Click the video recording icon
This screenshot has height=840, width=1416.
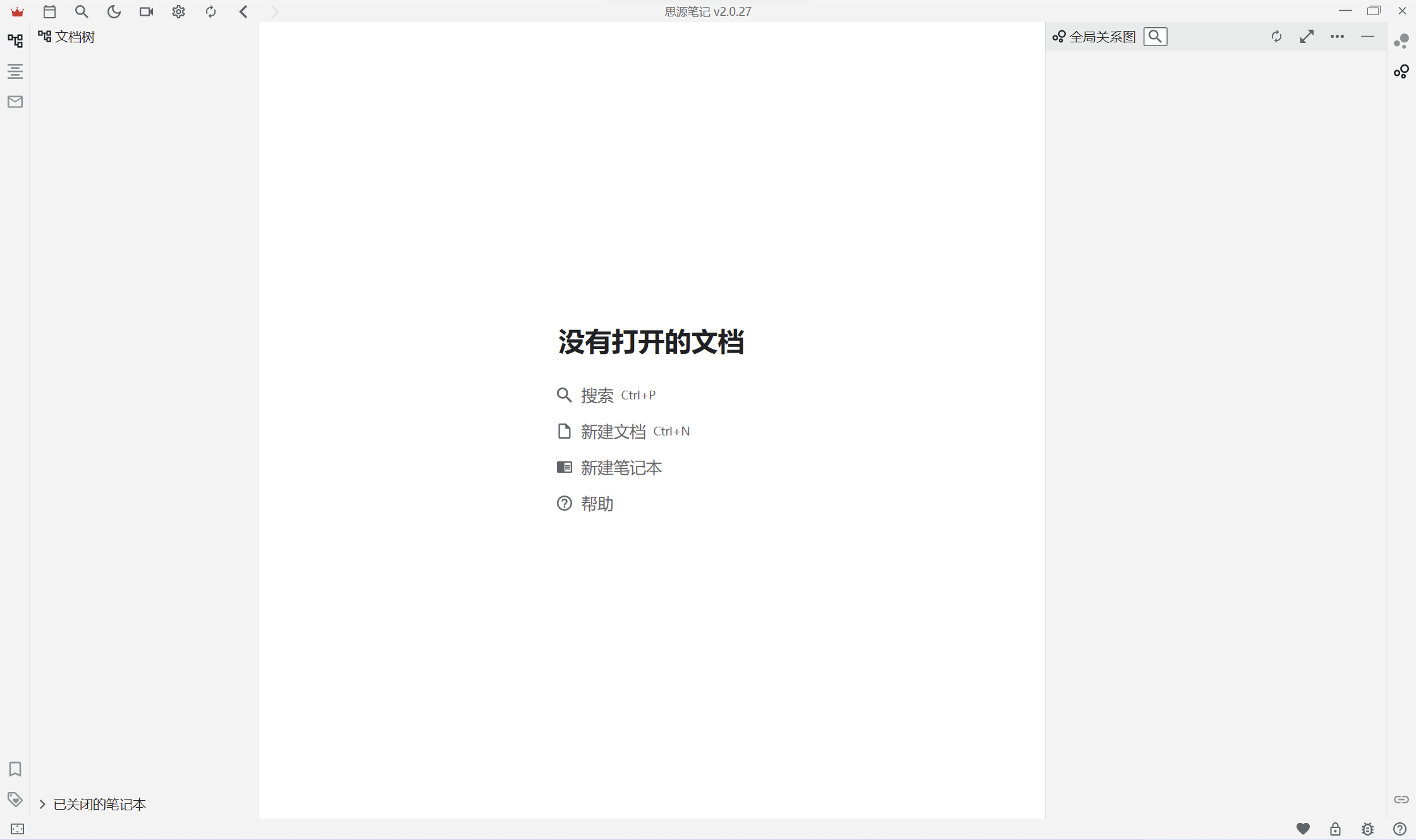[146, 11]
